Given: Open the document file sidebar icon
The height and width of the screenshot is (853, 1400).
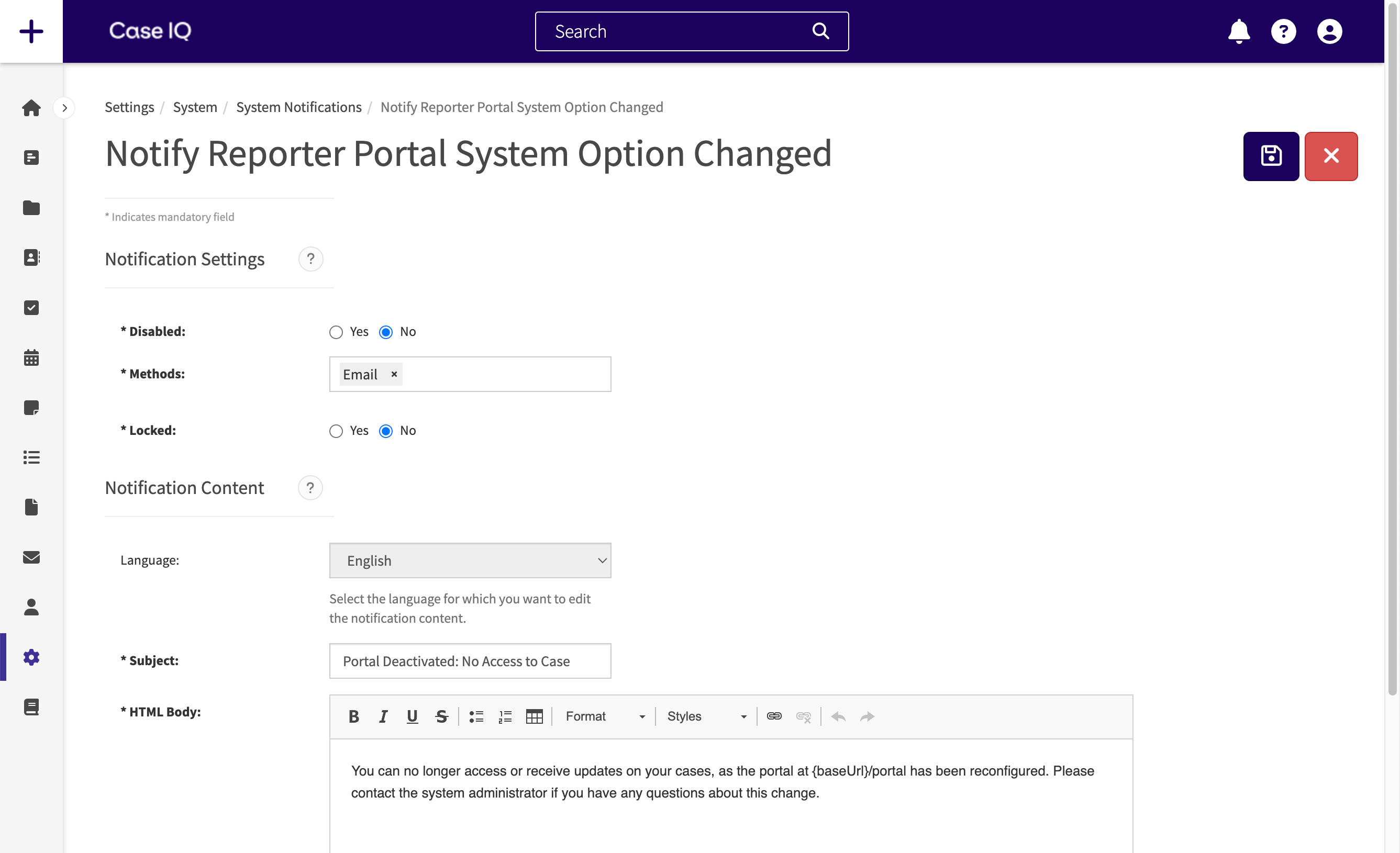Looking at the screenshot, I should (x=31, y=507).
